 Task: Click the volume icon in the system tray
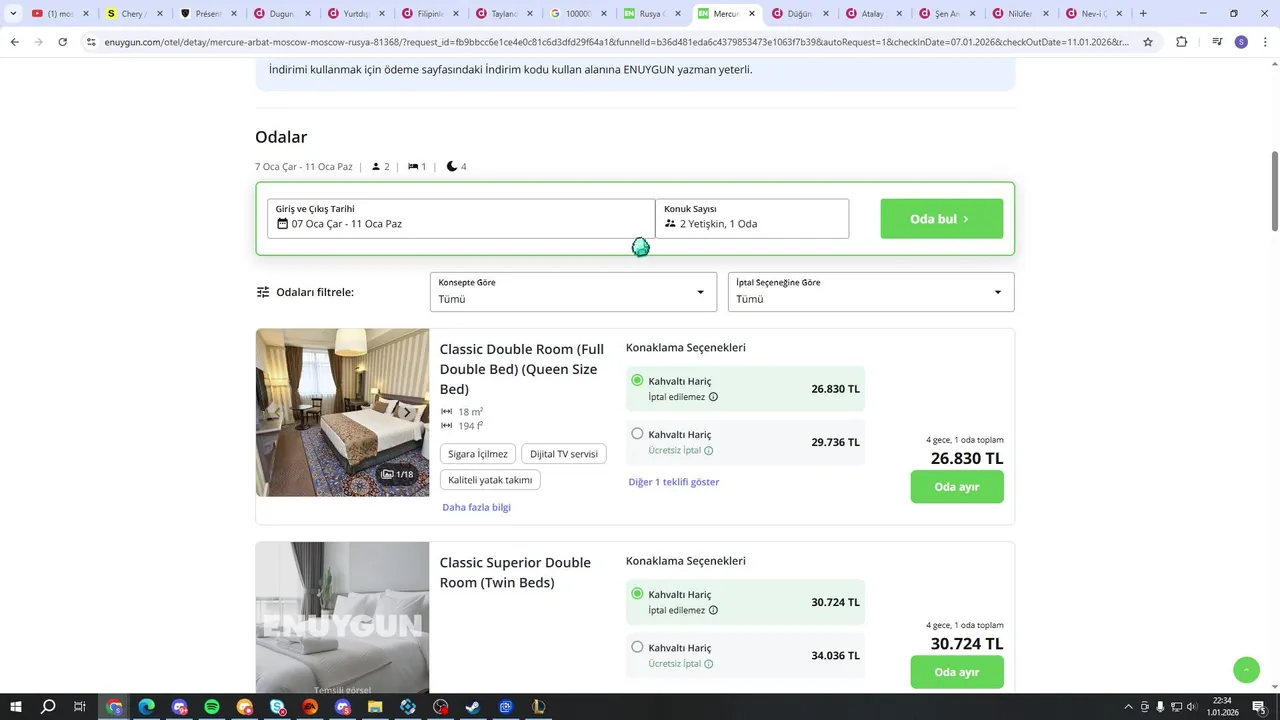(x=1192, y=707)
